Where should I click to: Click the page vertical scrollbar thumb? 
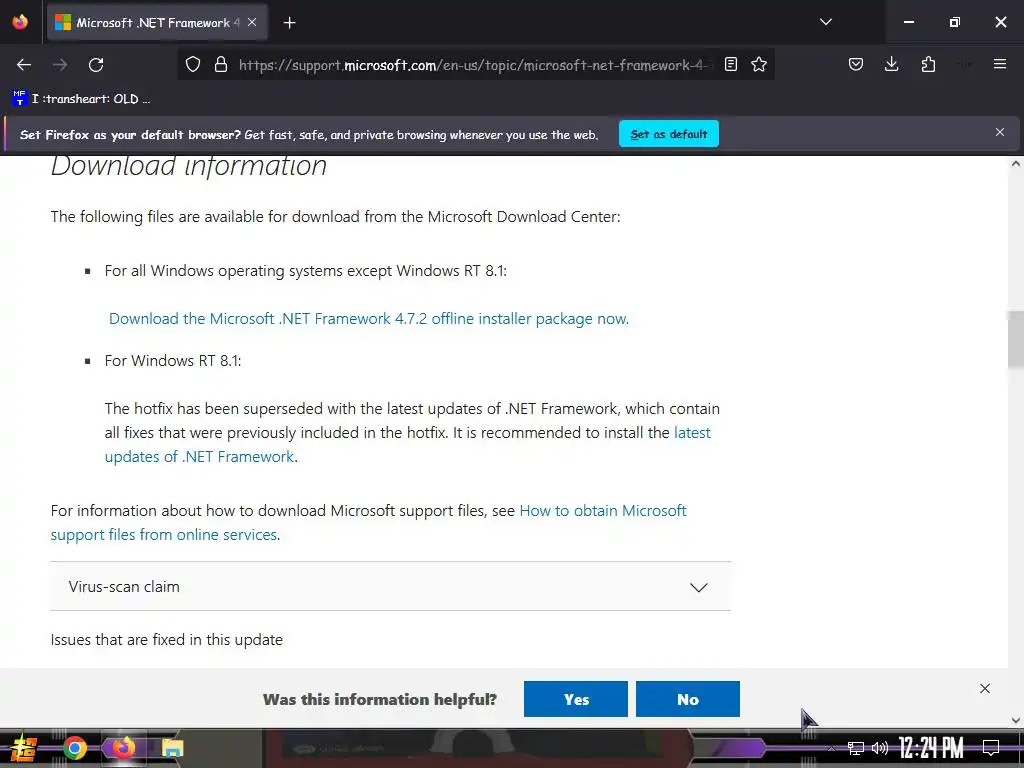click(1016, 340)
